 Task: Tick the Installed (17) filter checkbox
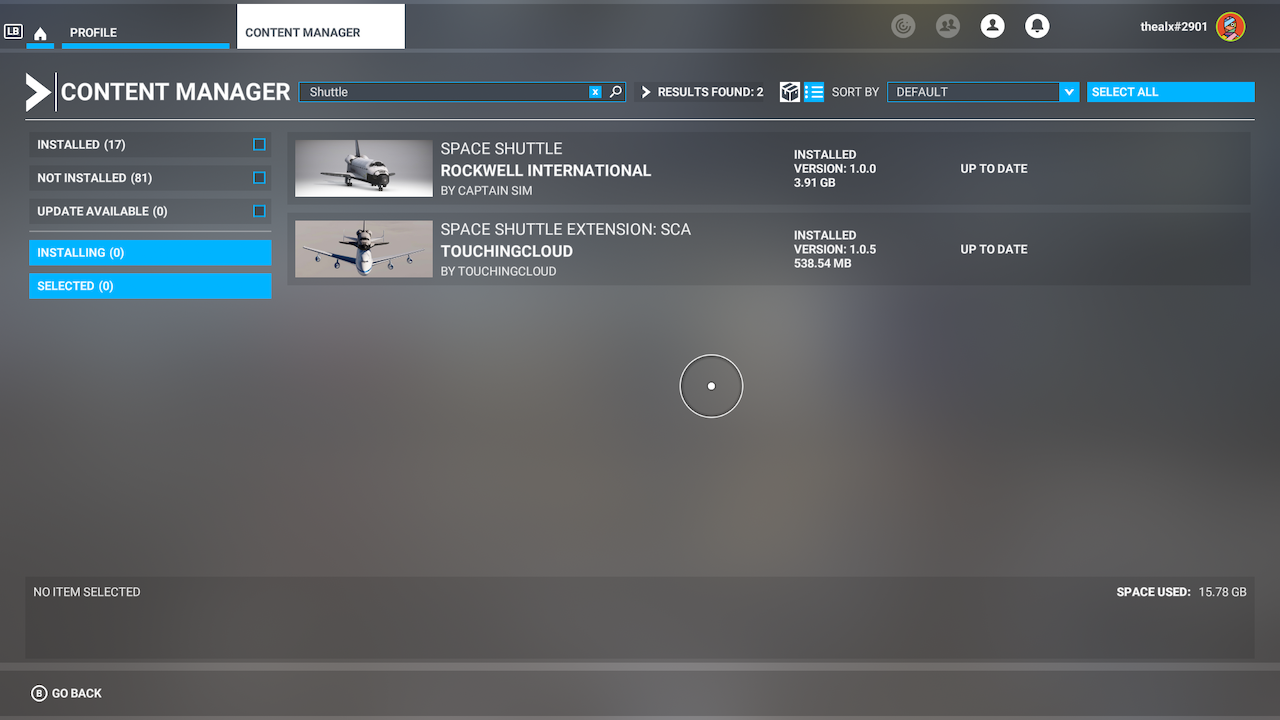point(259,145)
